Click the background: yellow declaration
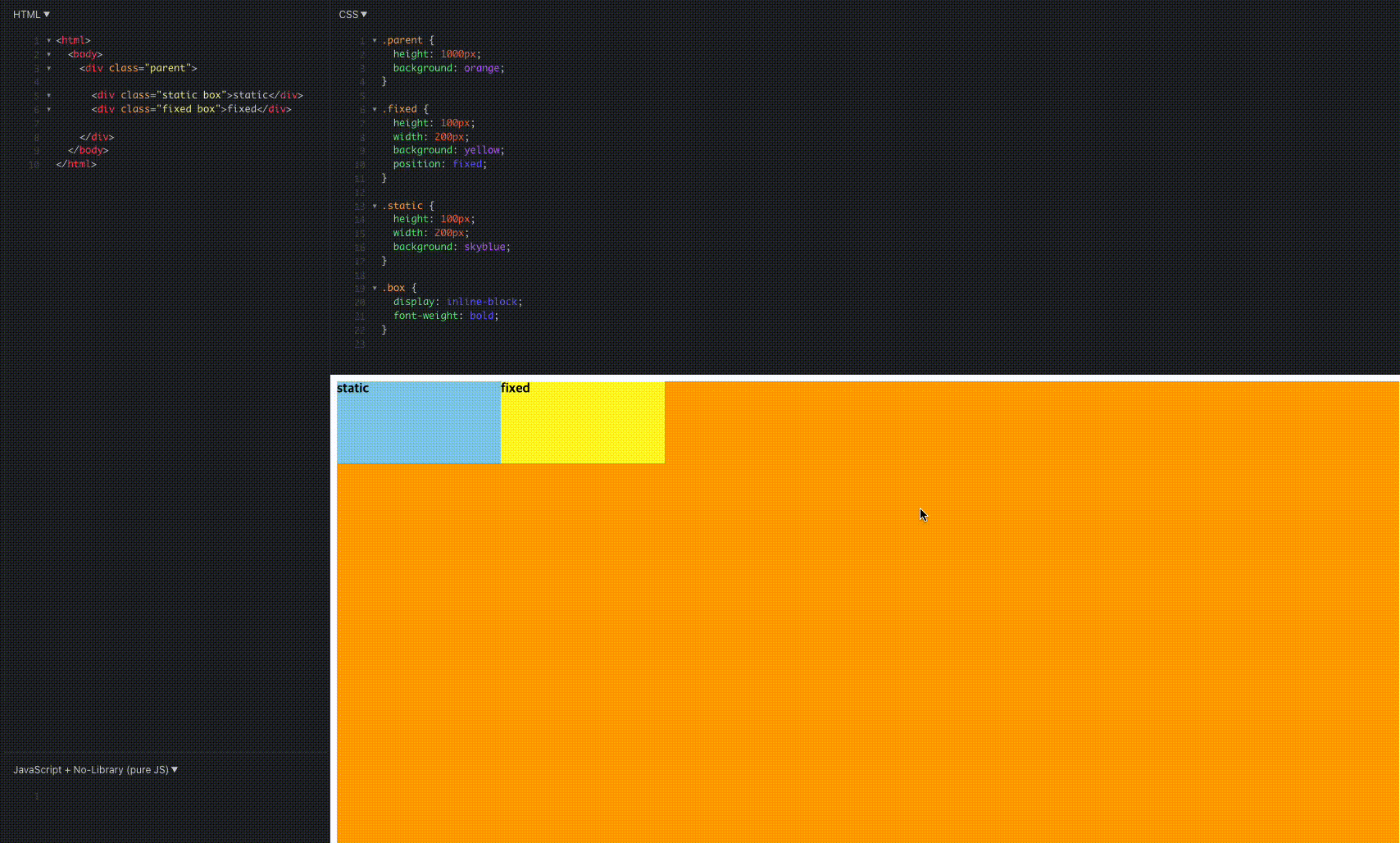Screen dimensions: 1400x843 click(x=449, y=150)
